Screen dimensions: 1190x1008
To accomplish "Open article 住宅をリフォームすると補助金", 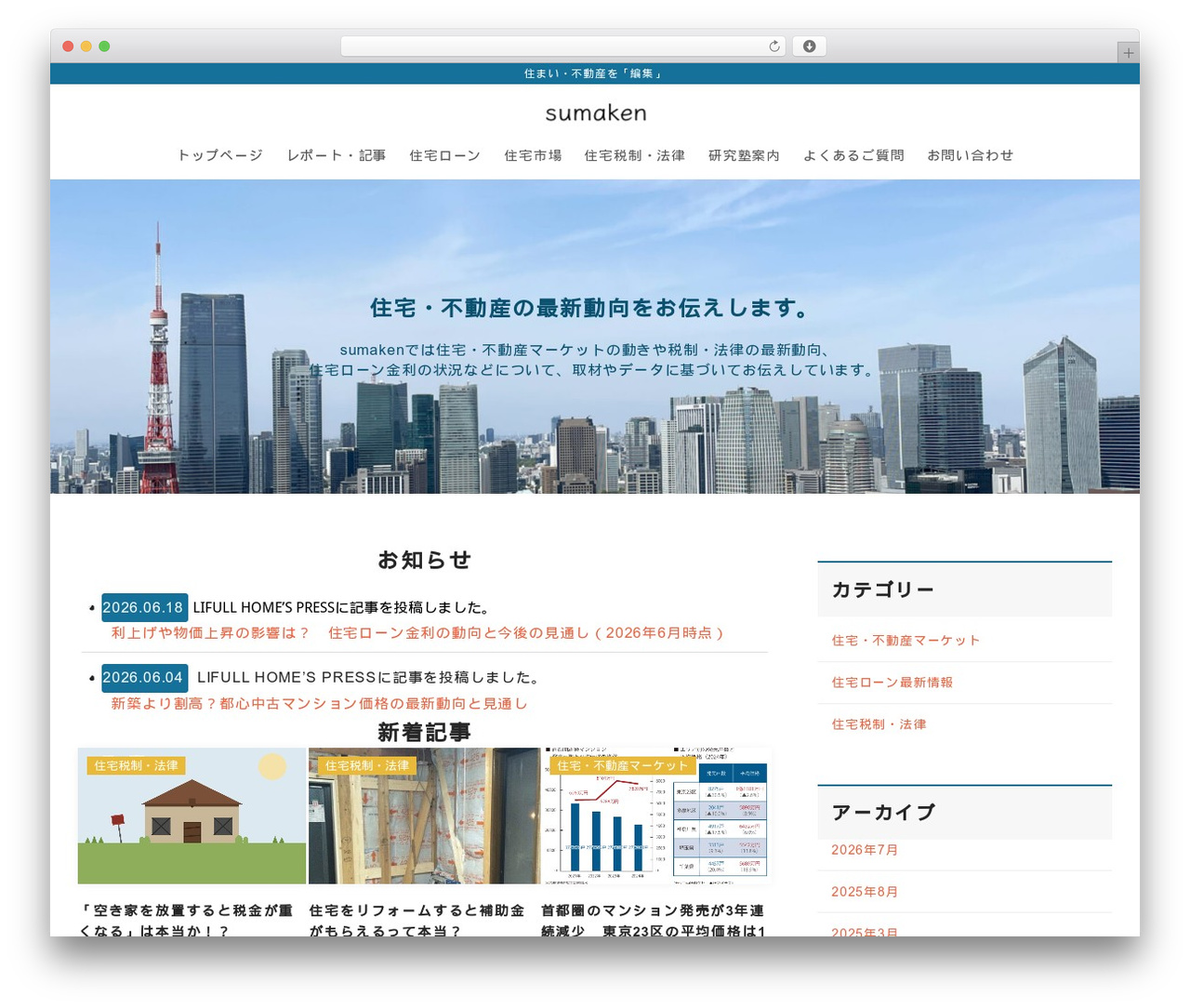I will point(417,921).
